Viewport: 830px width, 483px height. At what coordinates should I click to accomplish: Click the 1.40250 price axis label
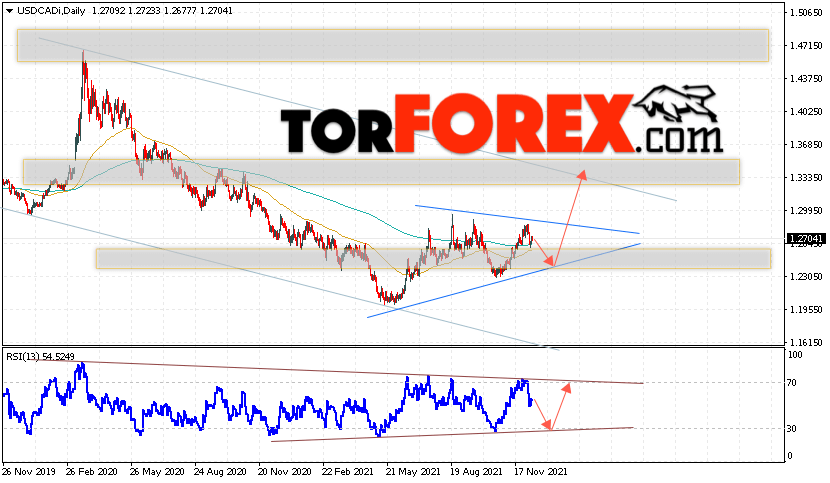pyautogui.click(x=806, y=112)
